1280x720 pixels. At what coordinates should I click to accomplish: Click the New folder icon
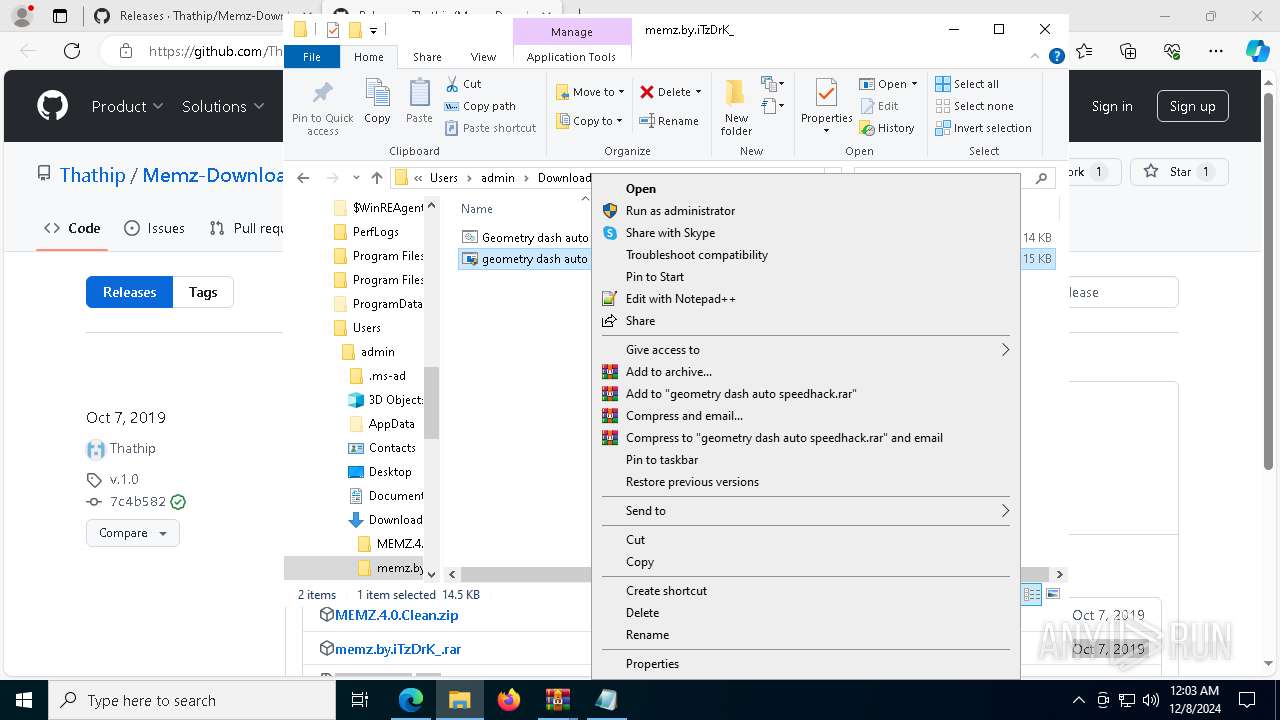(736, 107)
